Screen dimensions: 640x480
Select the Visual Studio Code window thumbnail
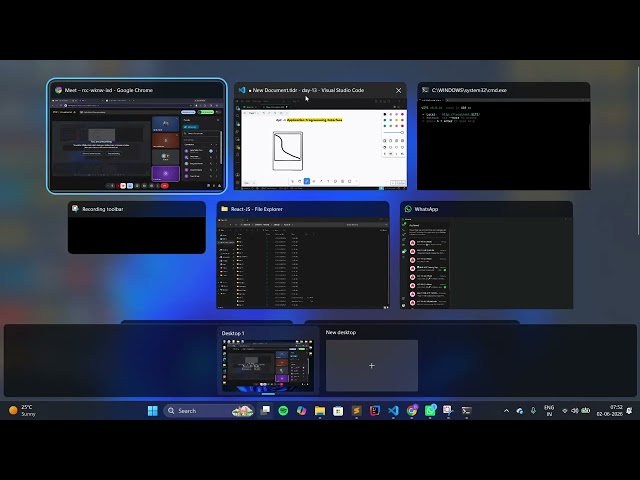[x=320, y=136]
